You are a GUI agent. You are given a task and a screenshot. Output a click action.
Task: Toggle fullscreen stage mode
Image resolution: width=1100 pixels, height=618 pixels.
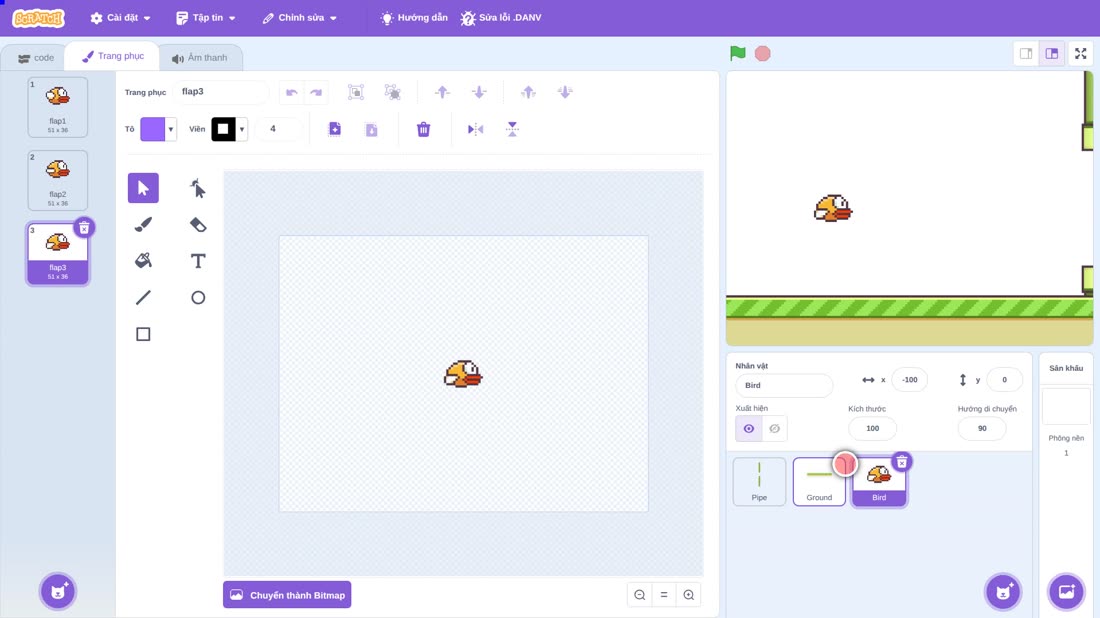click(1080, 53)
